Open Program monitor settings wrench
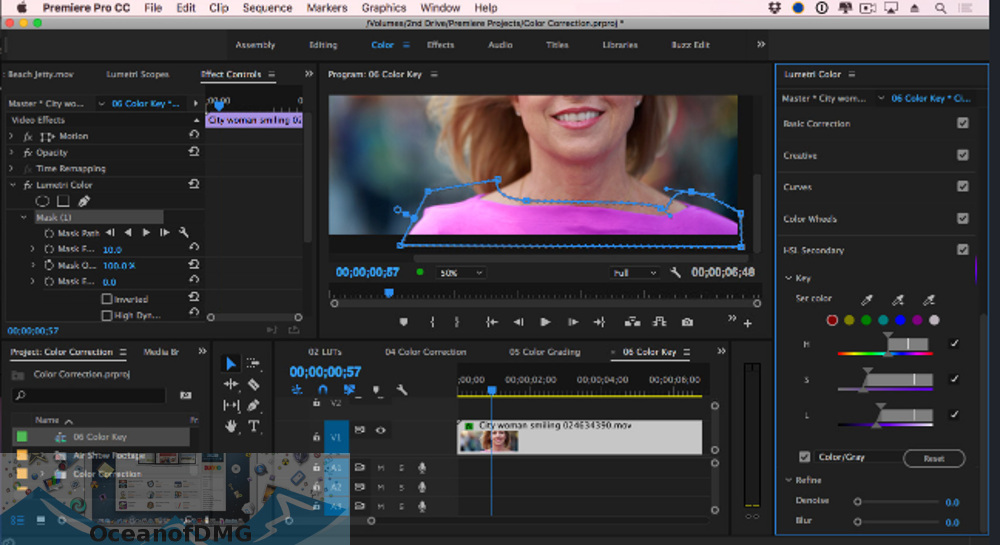Screen dimensions: 1000x545 tap(675, 273)
